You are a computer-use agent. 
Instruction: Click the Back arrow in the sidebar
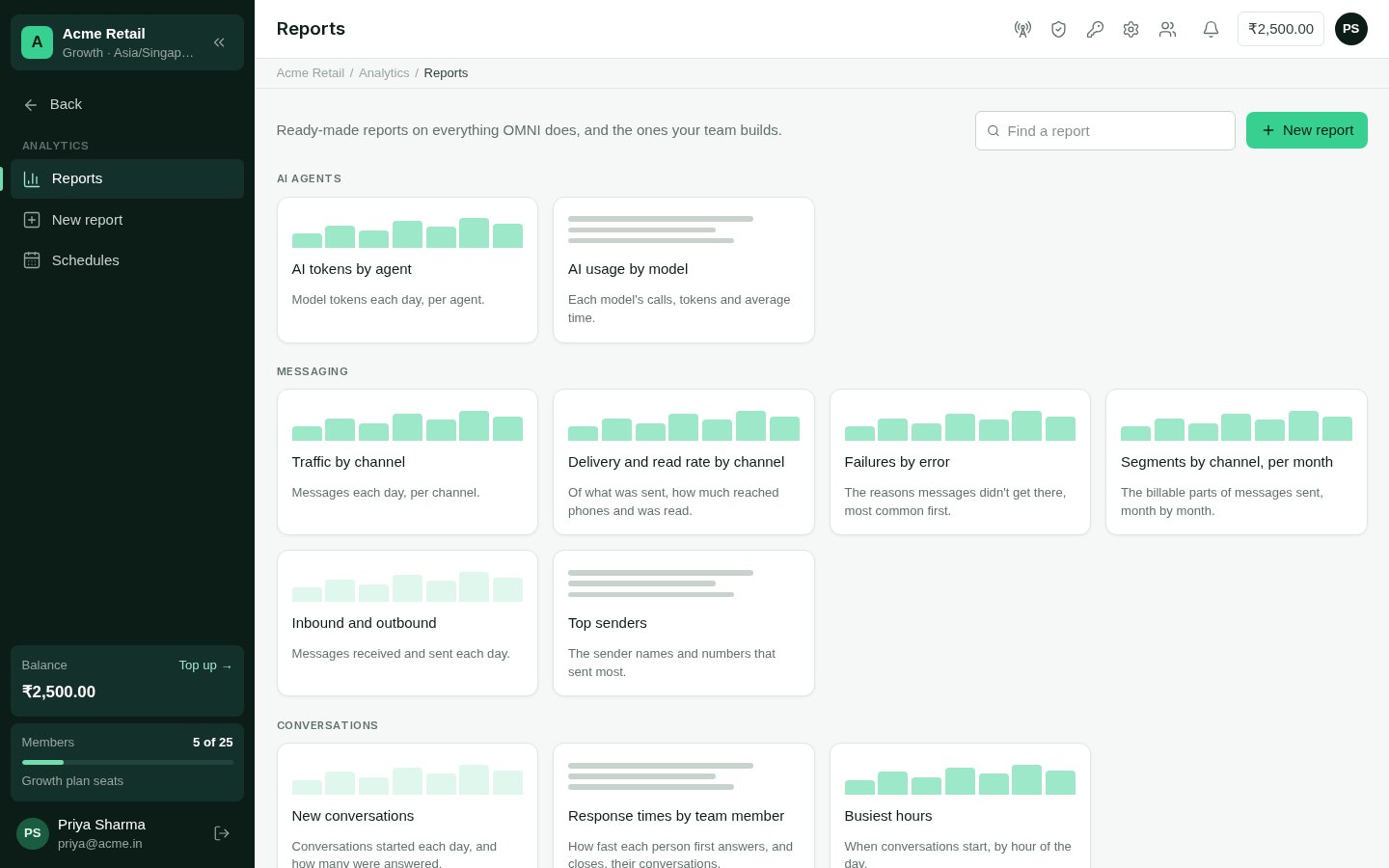[31, 104]
